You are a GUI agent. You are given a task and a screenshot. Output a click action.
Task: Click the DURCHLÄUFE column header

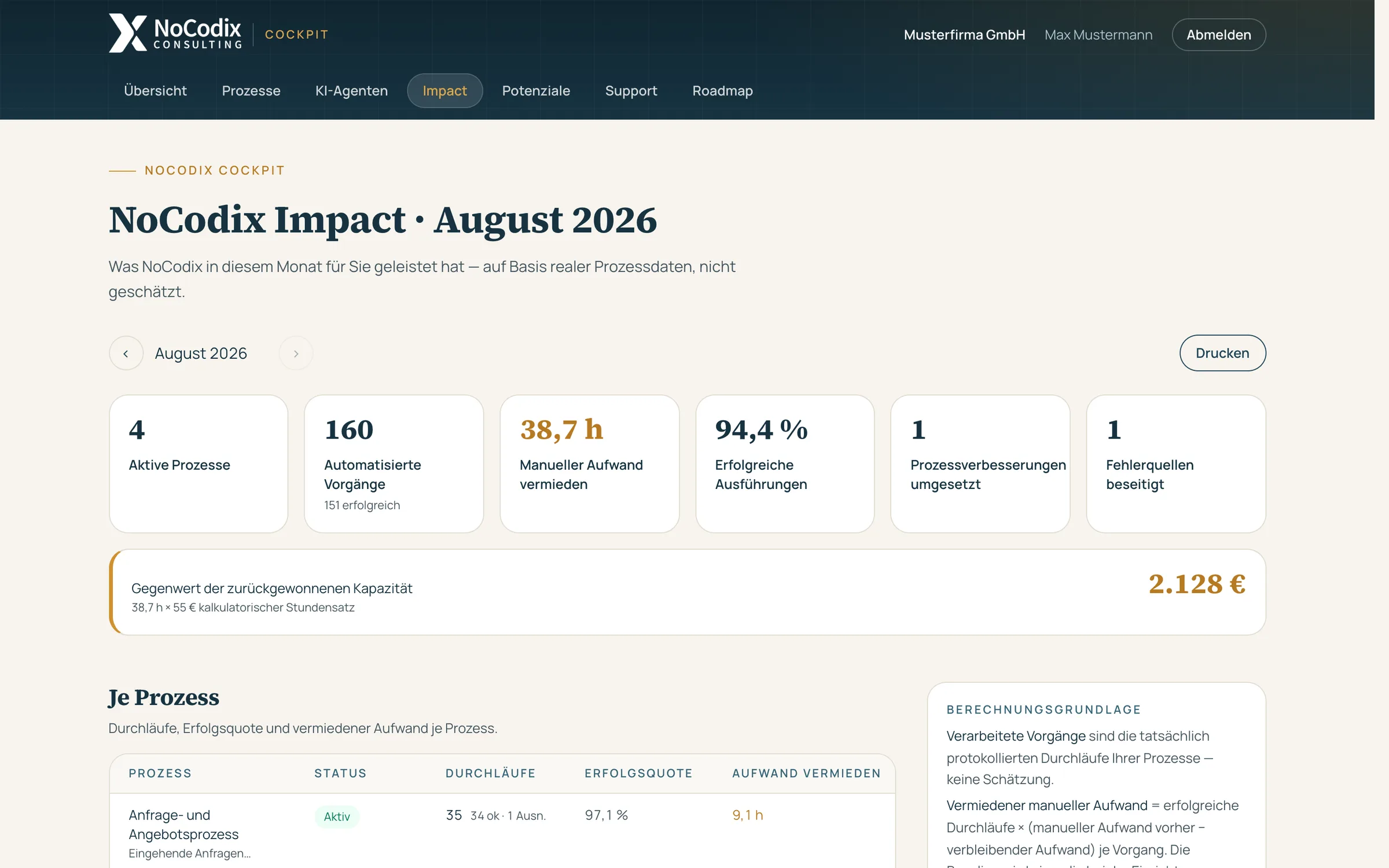coord(490,774)
